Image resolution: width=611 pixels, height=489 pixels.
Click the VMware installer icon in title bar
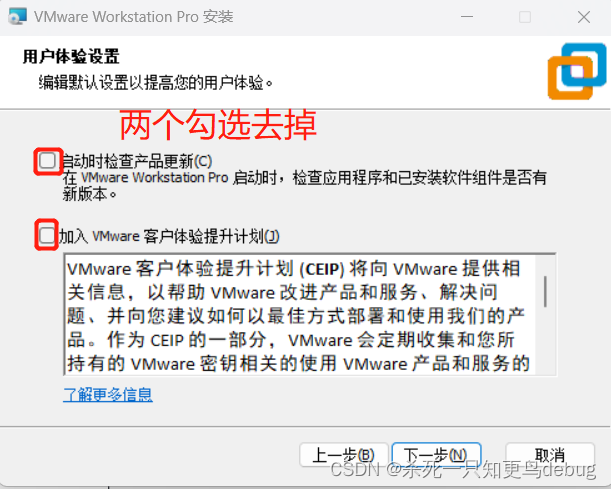pyautogui.click(x=18, y=17)
